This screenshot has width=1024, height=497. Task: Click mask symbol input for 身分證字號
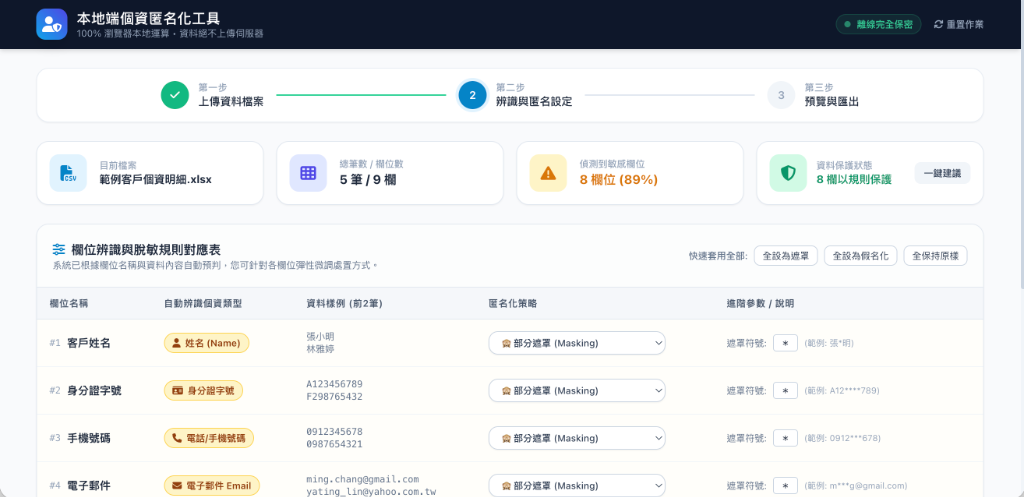tap(785, 391)
